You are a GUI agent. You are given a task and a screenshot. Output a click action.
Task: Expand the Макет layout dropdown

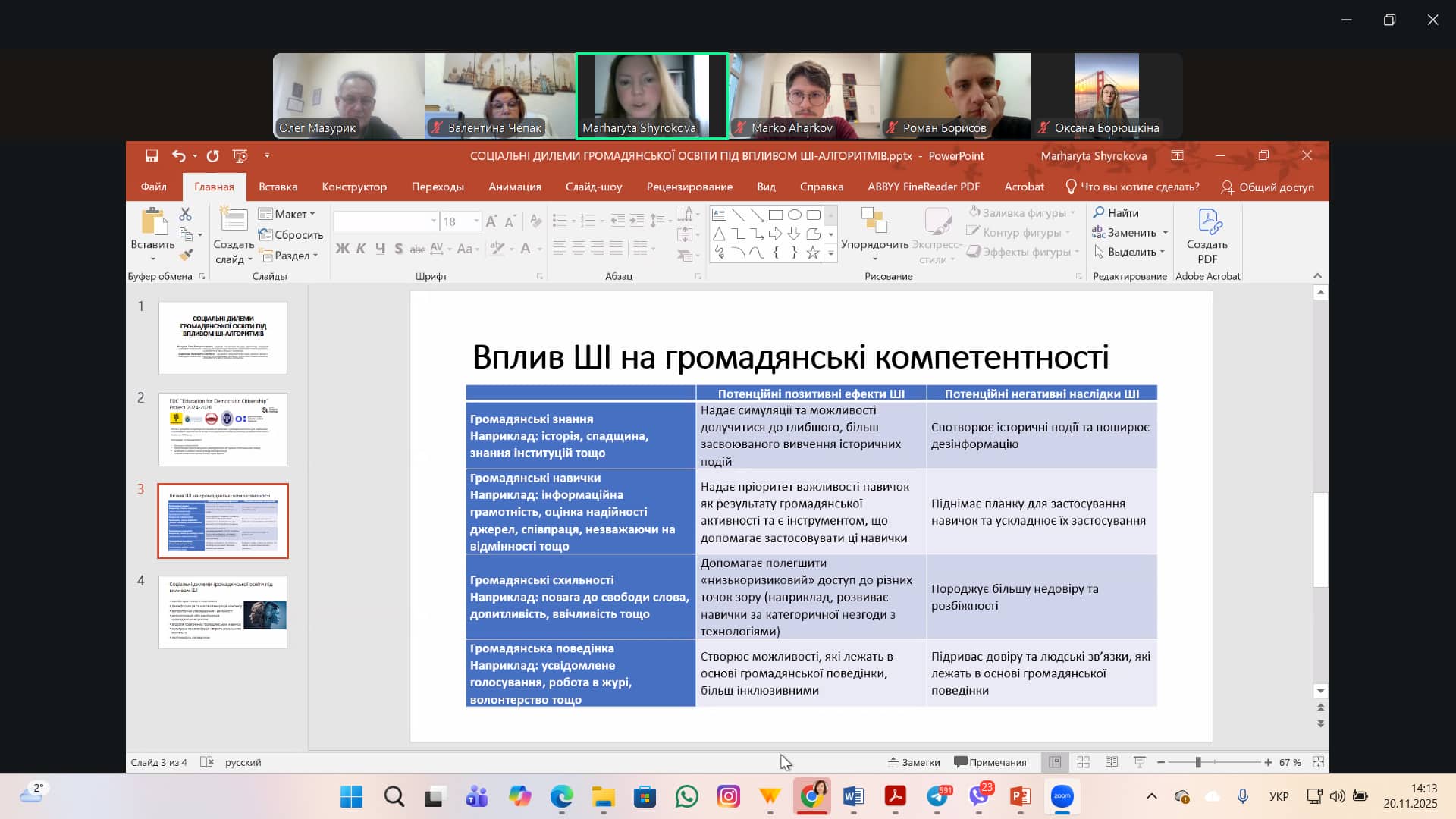point(287,214)
